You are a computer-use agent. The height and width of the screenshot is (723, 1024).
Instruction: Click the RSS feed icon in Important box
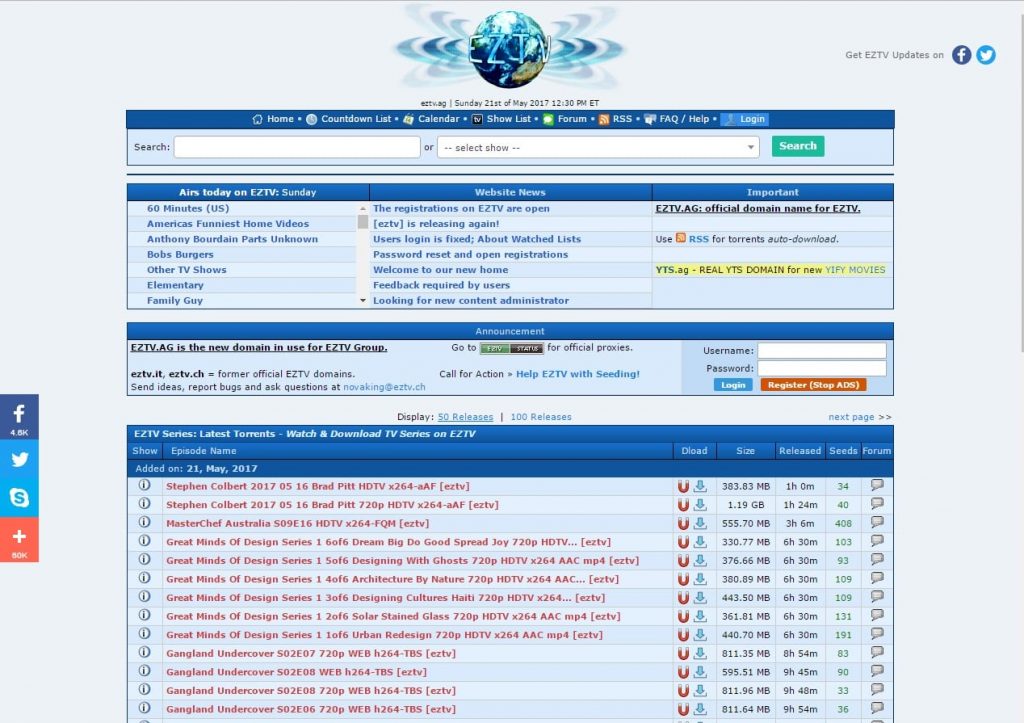point(680,238)
